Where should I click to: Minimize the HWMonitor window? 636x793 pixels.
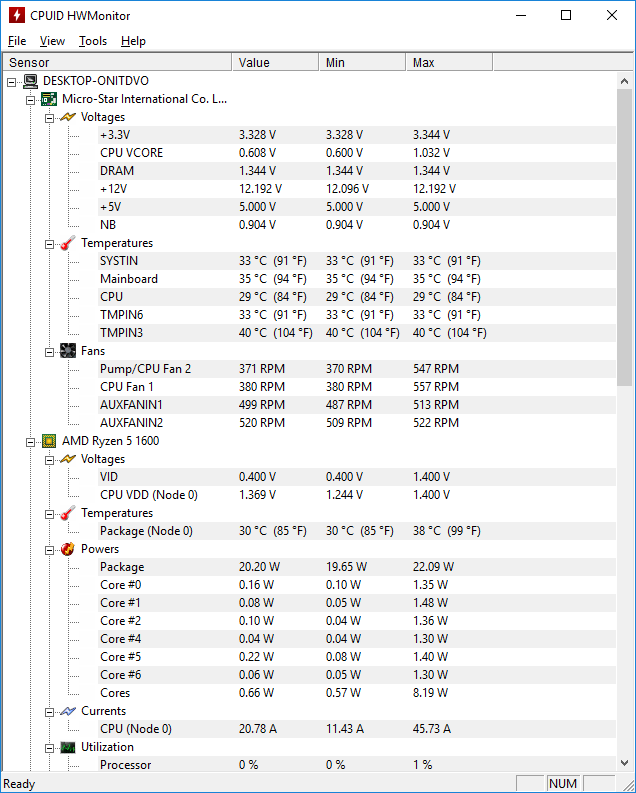pos(521,15)
